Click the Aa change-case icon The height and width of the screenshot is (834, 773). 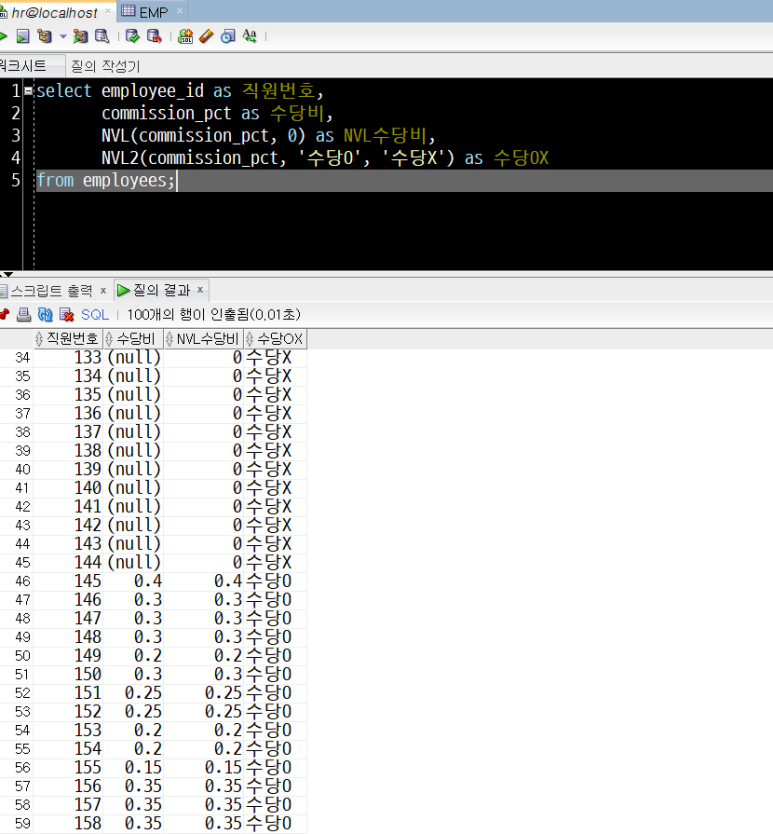[x=250, y=36]
